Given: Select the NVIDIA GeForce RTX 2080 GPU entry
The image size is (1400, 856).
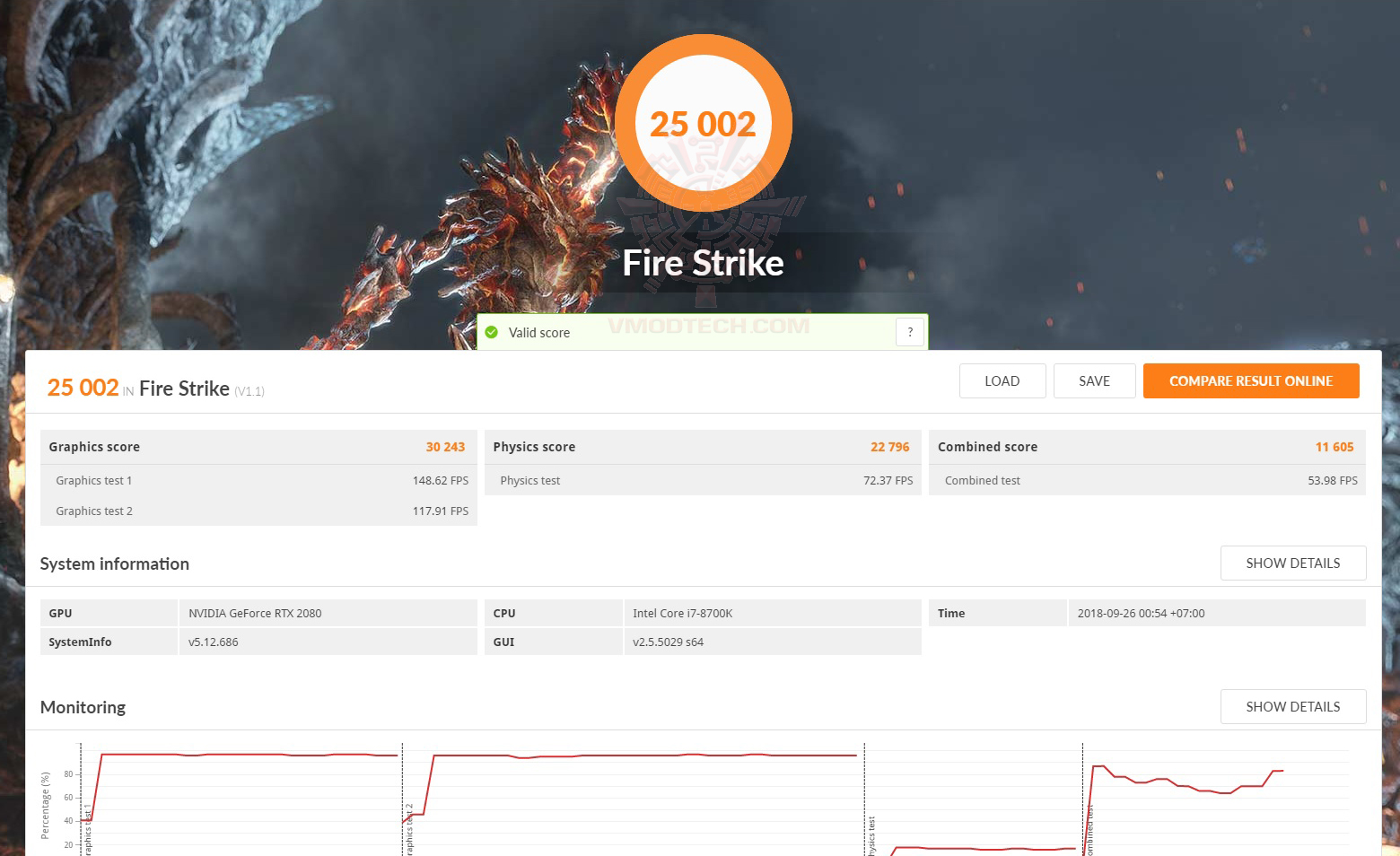Looking at the screenshot, I should click(x=255, y=613).
